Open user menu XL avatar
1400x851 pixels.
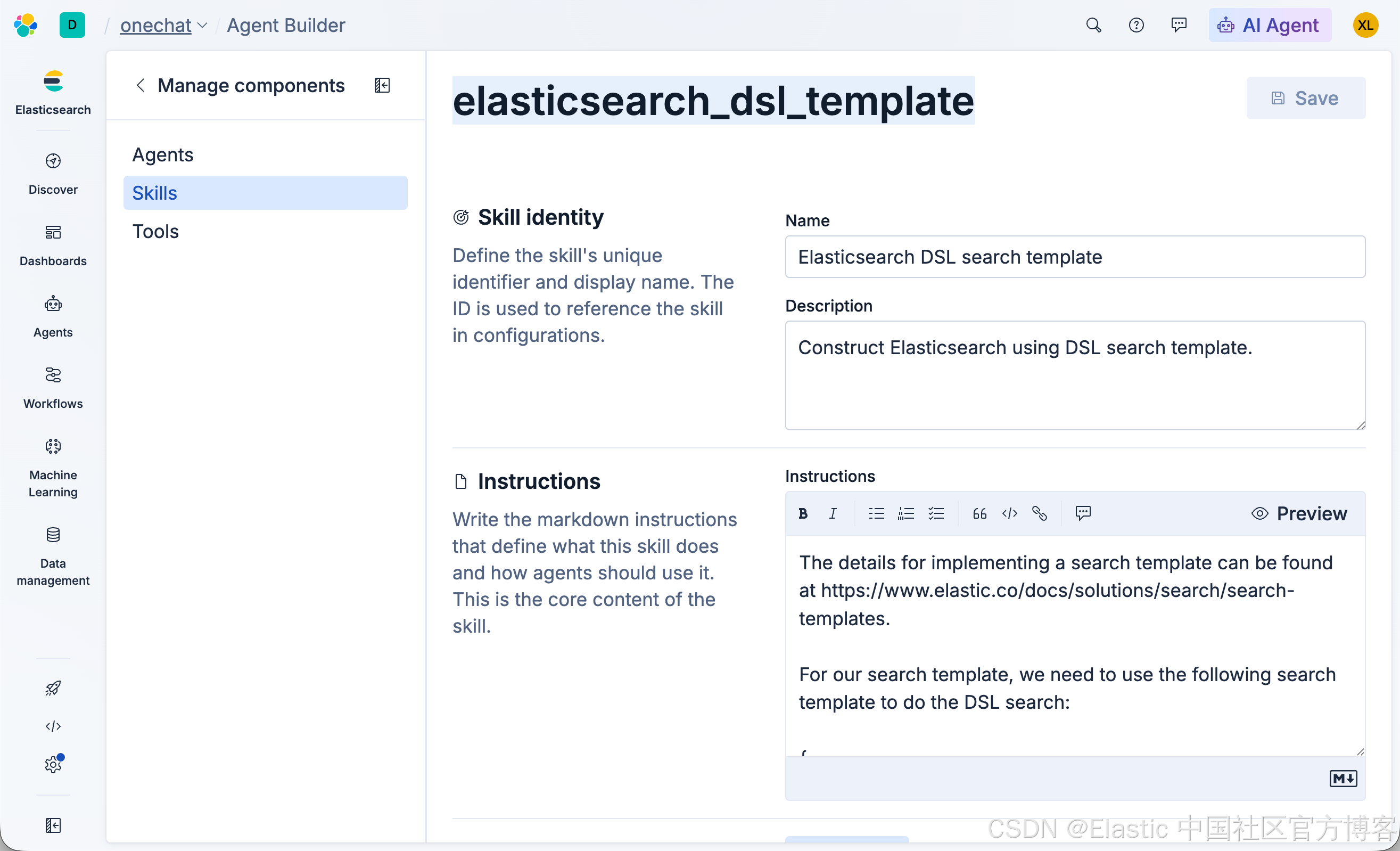coord(1365,25)
